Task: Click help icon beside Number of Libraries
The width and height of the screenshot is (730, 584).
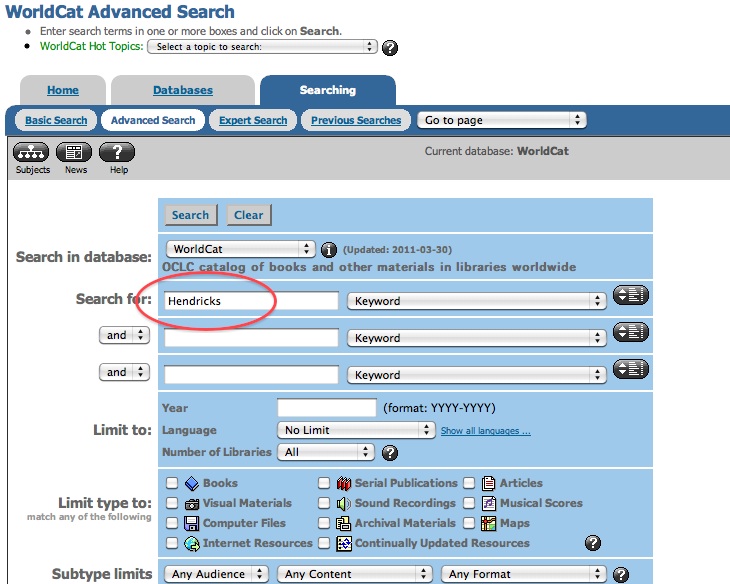Action: 390,453
